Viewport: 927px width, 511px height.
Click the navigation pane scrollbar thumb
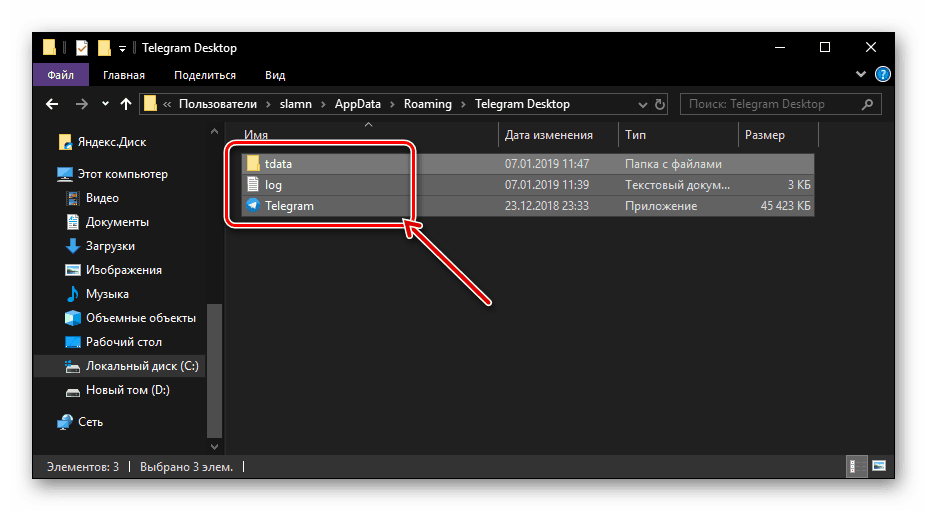click(x=214, y=370)
